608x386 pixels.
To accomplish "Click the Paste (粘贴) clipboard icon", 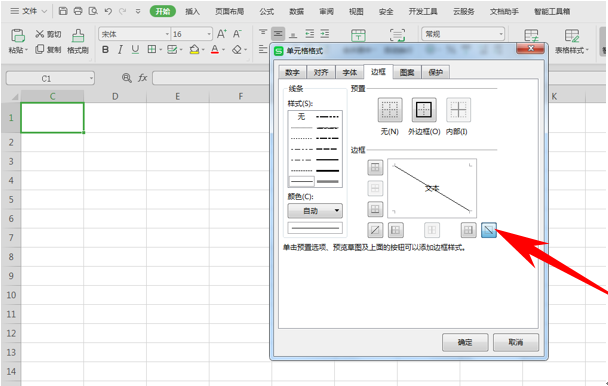I will click(18, 35).
